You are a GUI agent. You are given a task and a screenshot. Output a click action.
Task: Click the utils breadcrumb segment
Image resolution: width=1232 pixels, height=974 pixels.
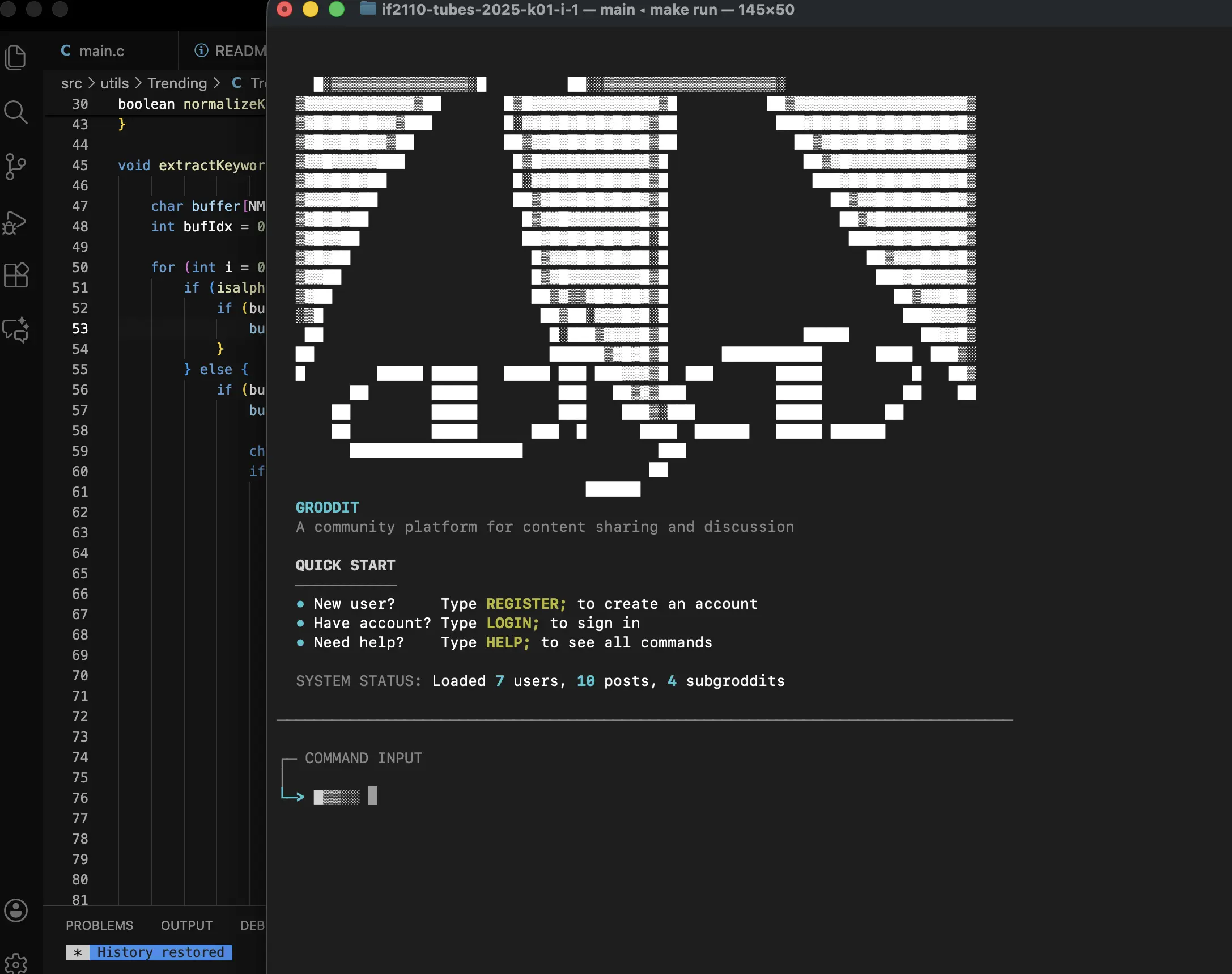pyautogui.click(x=114, y=83)
